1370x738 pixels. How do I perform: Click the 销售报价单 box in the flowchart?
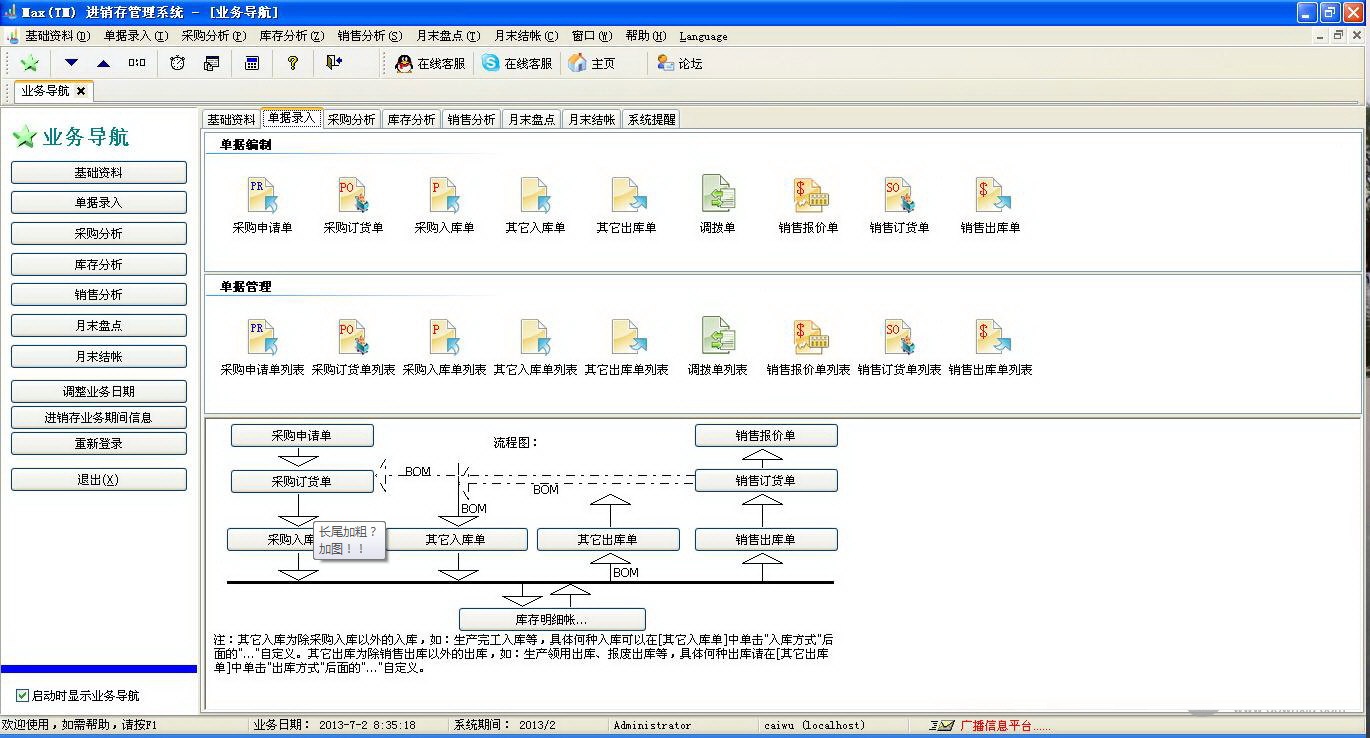click(x=766, y=436)
